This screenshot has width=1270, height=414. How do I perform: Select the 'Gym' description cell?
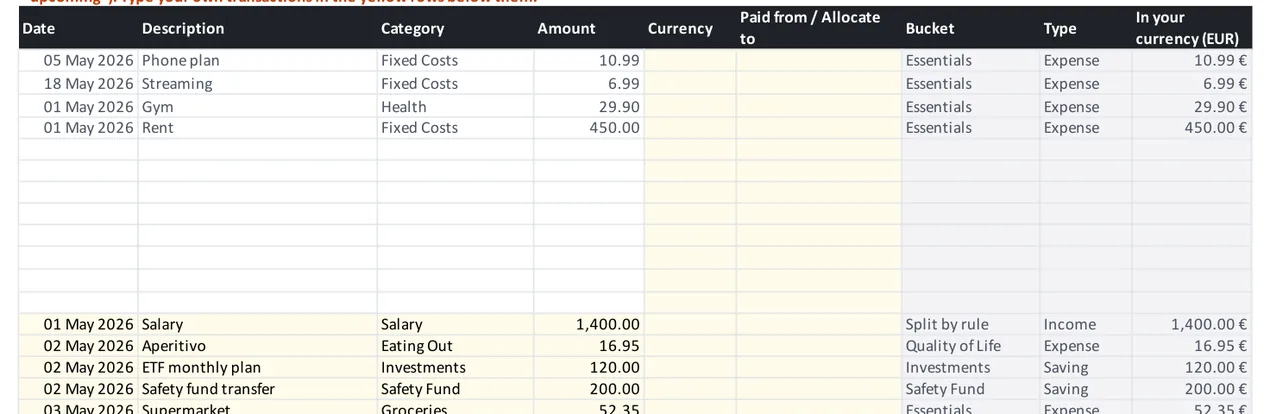pos(257,106)
